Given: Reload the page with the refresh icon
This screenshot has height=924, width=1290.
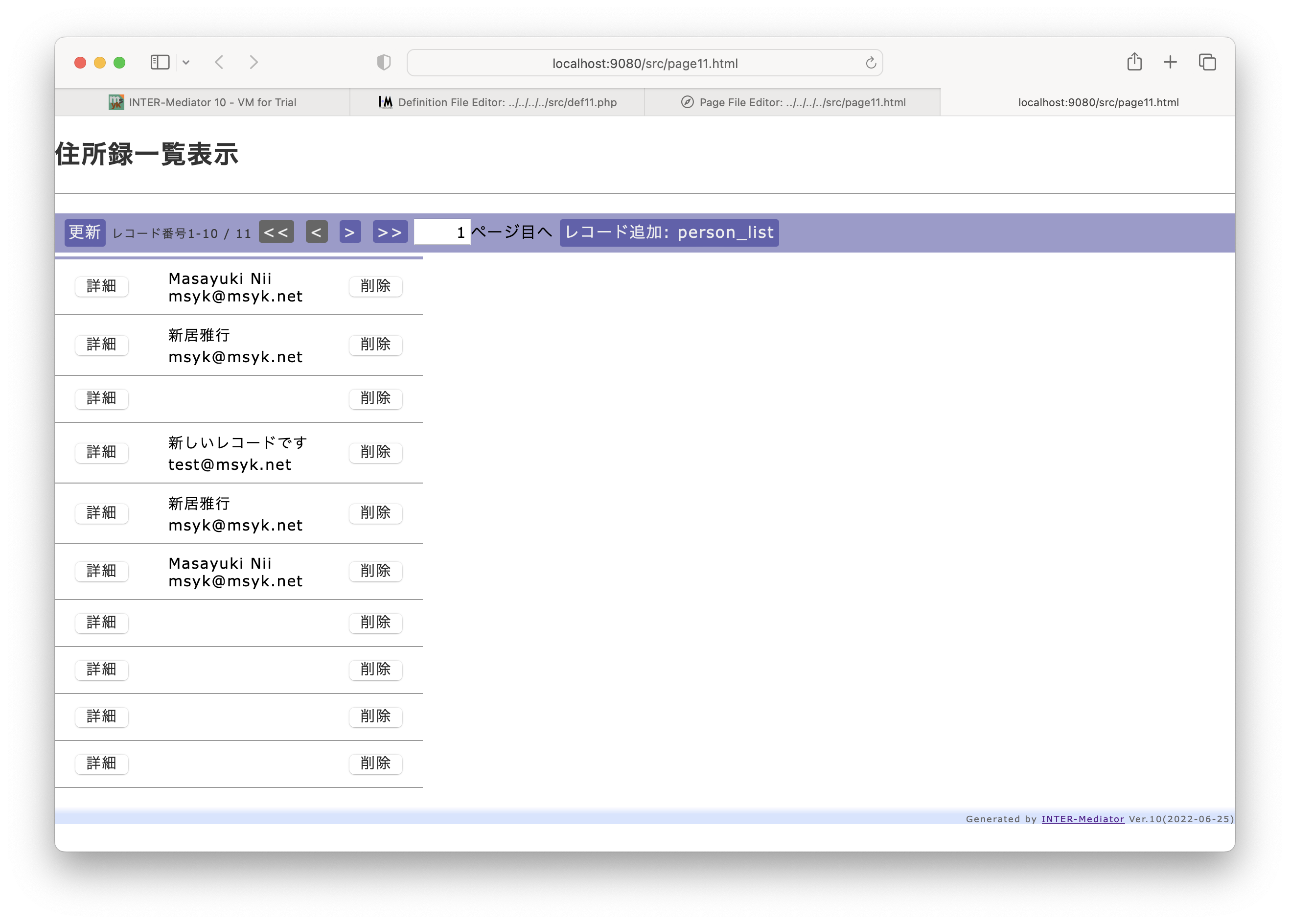Looking at the screenshot, I should [870, 63].
